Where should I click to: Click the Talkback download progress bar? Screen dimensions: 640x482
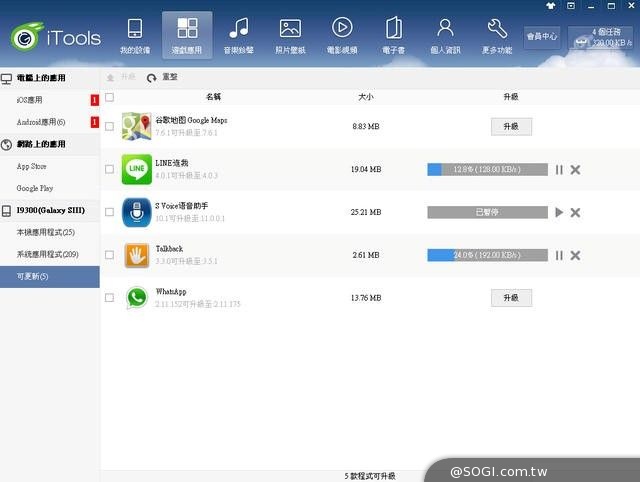[487, 255]
